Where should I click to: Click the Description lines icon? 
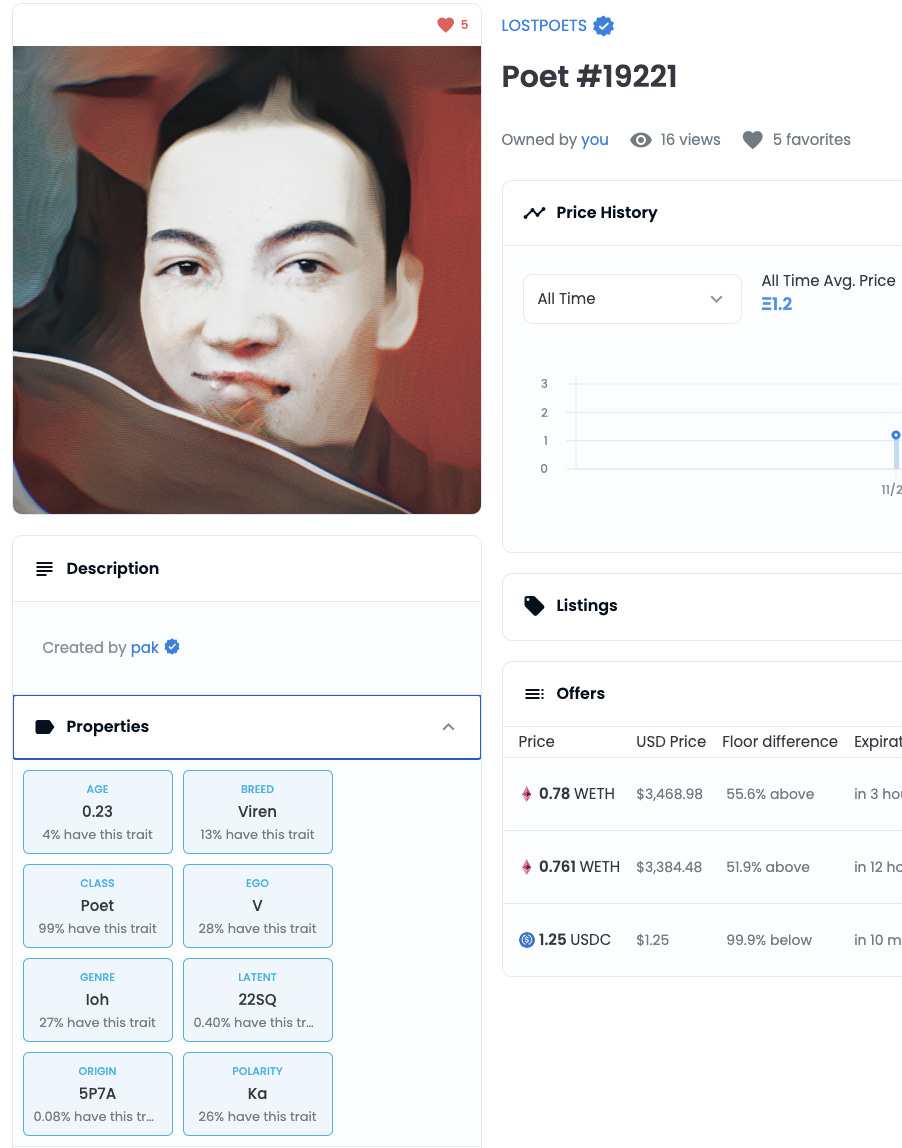click(45, 569)
